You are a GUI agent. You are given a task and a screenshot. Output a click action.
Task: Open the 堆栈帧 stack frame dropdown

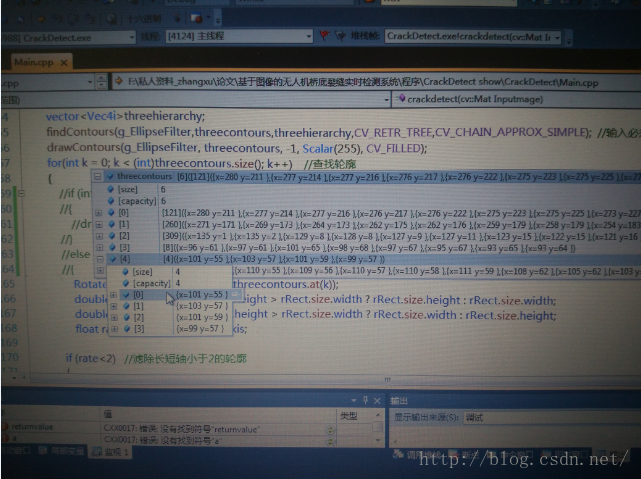(x=473, y=37)
